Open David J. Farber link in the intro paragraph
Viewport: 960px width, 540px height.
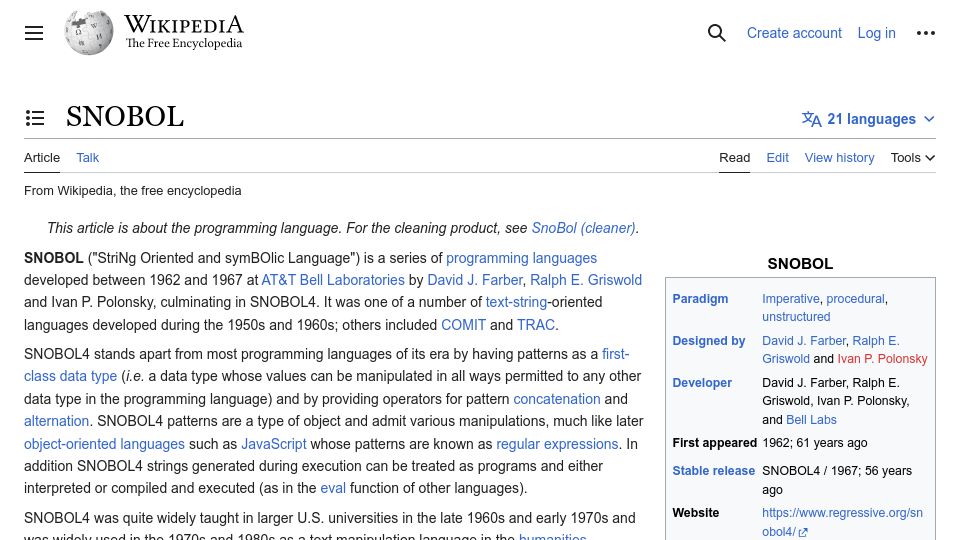pyautogui.click(x=474, y=280)
